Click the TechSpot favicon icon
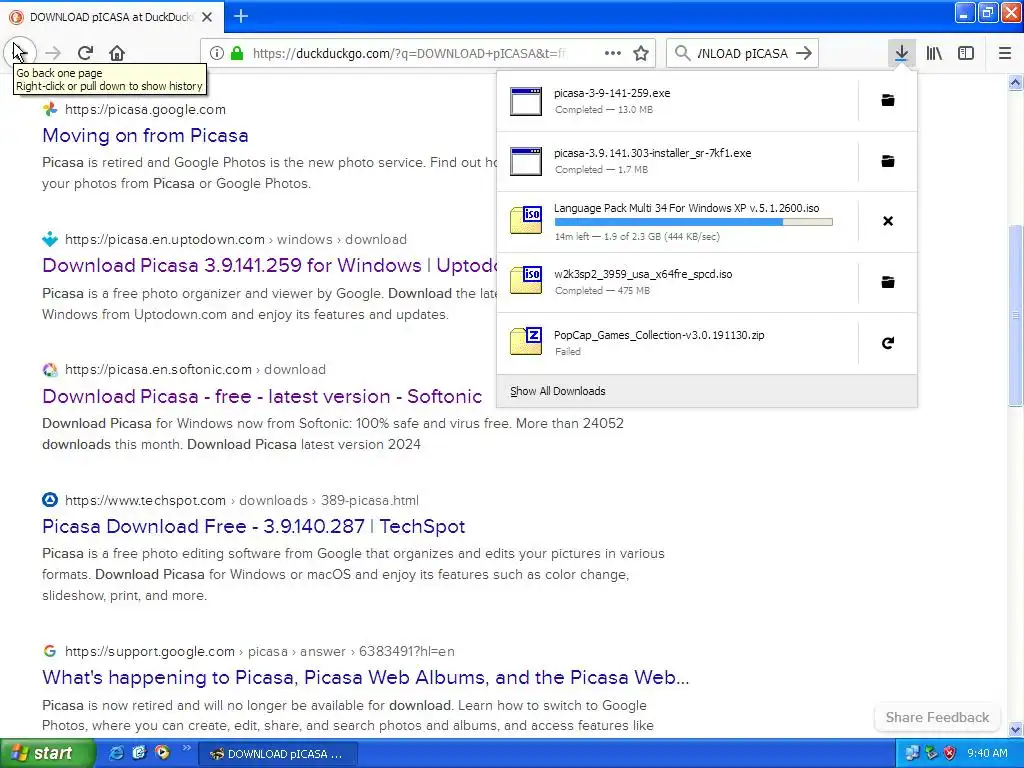The image size is (1024, 768). point(50,500)
